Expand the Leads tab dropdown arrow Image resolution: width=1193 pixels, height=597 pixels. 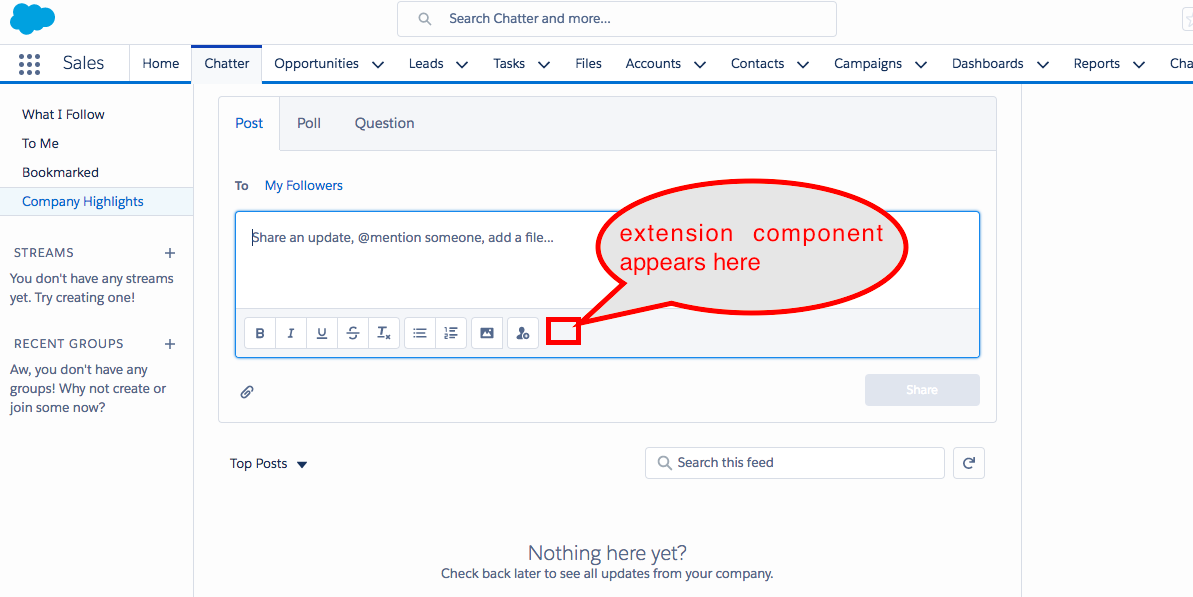462,65
